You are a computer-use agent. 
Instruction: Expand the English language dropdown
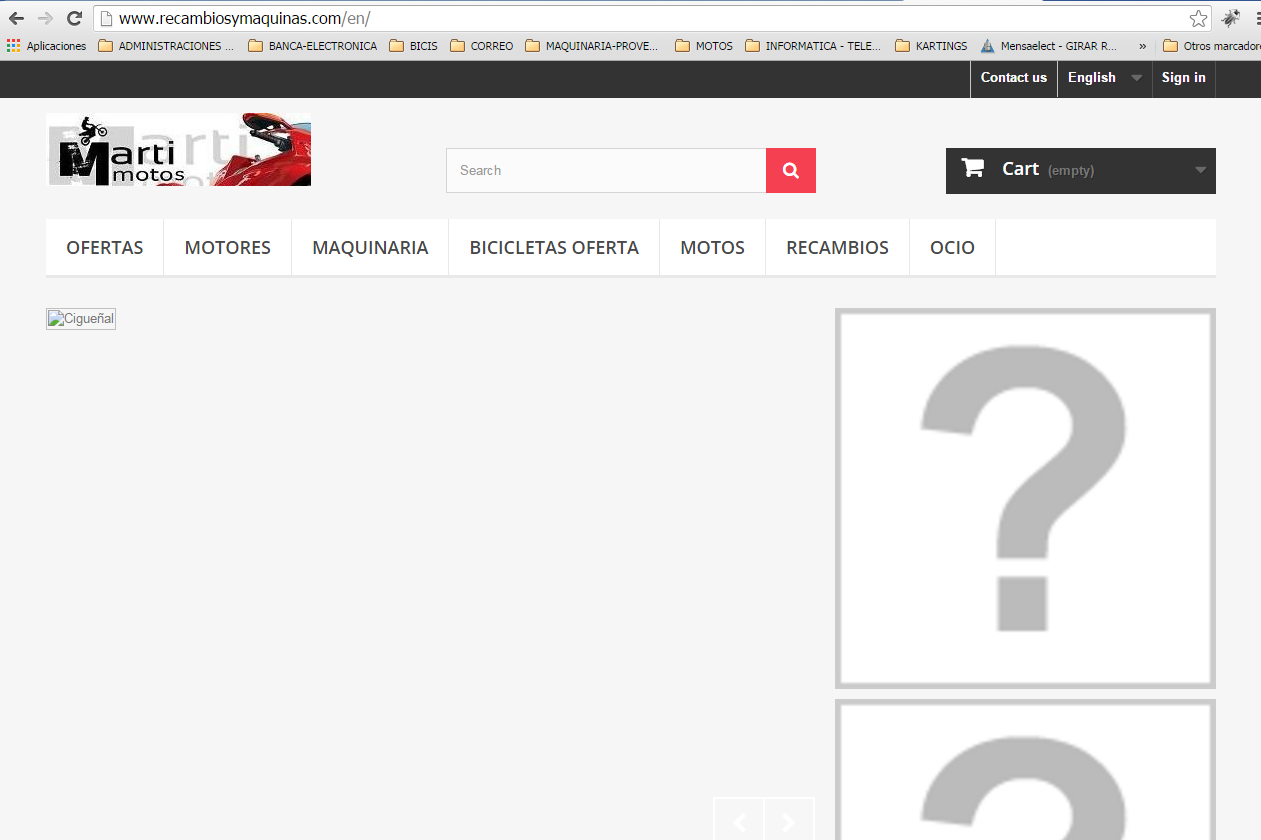click(x=1105, y=78)
